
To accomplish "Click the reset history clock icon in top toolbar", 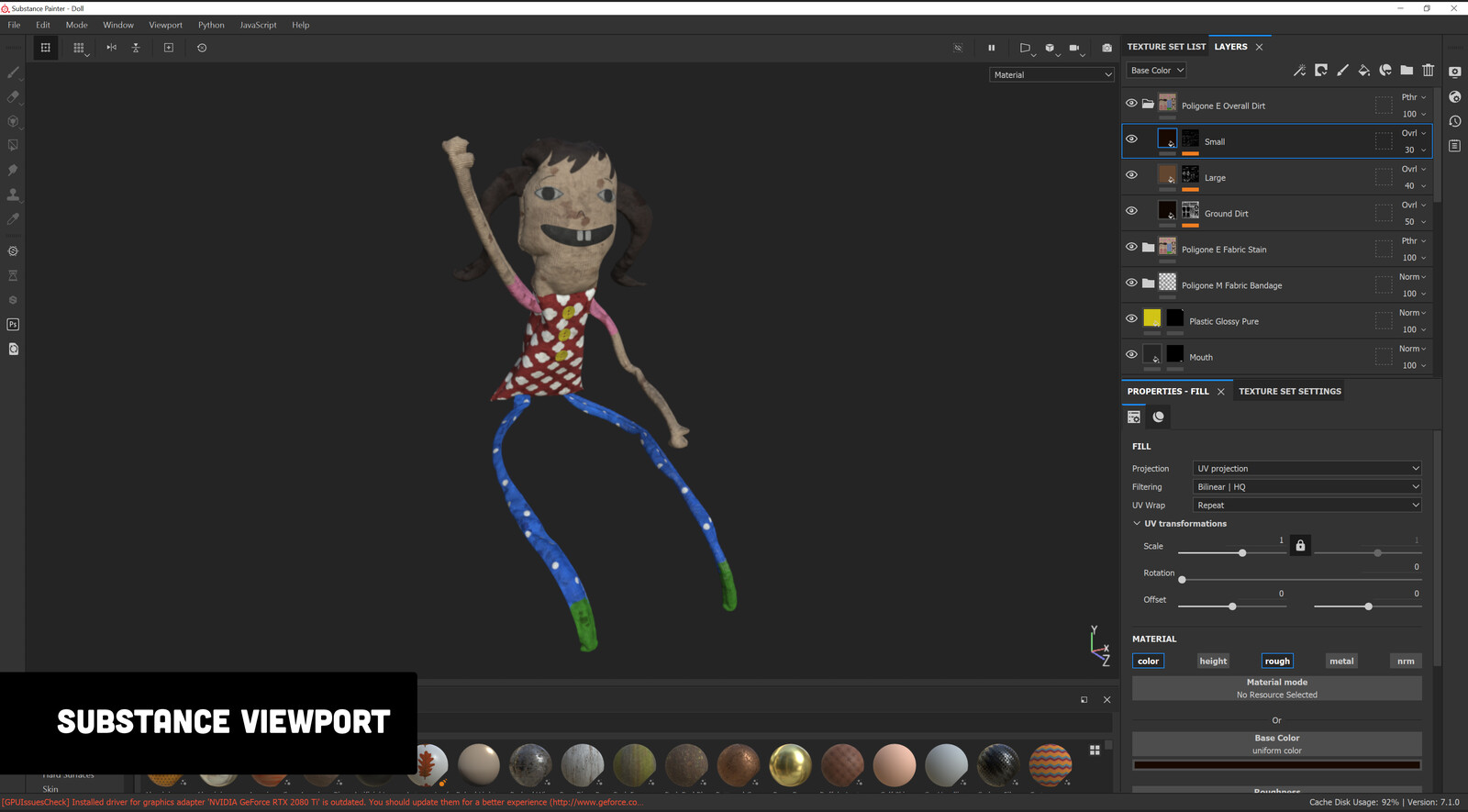I will point(202,48).
